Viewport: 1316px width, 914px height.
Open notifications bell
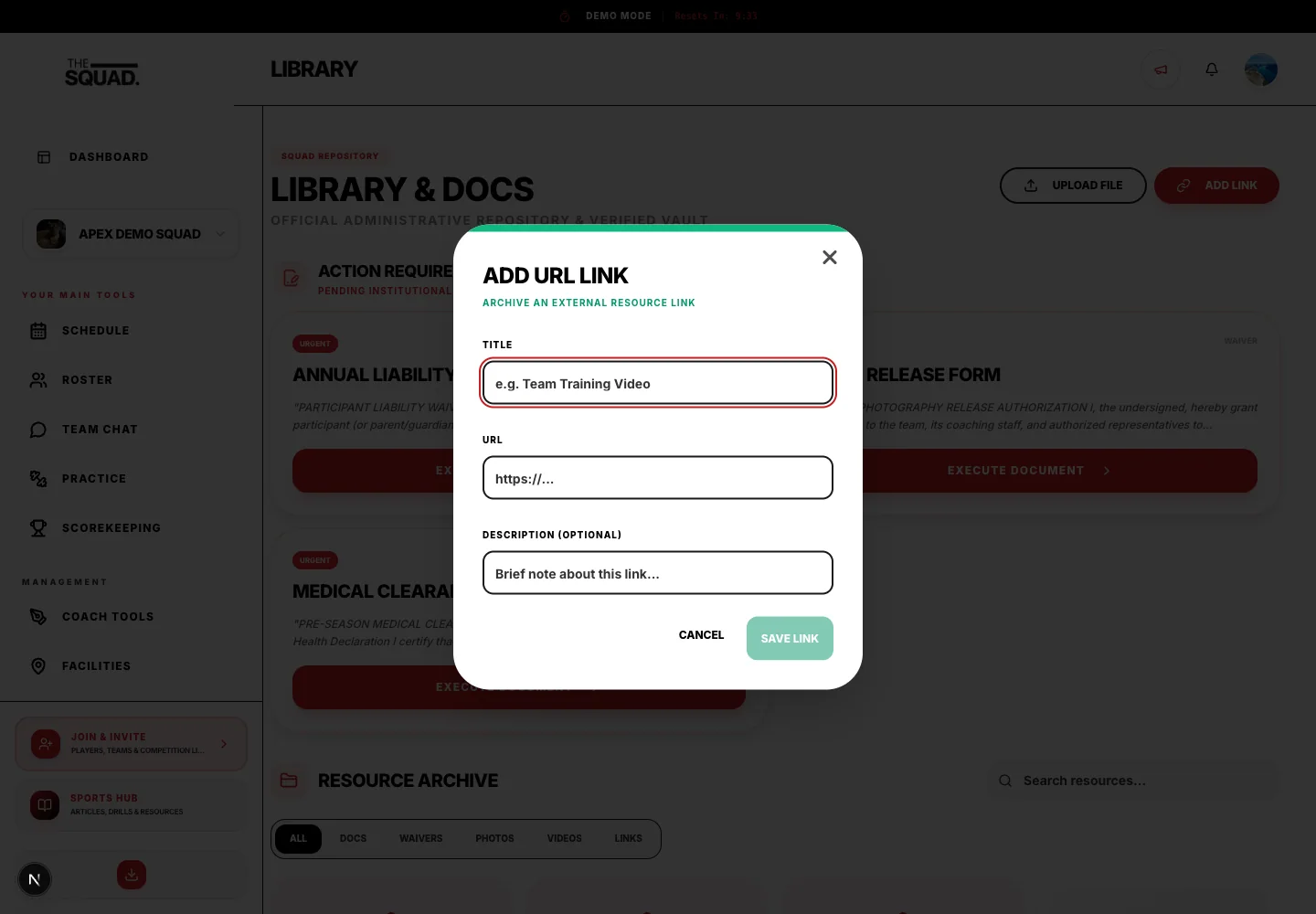pos(1212,69)
